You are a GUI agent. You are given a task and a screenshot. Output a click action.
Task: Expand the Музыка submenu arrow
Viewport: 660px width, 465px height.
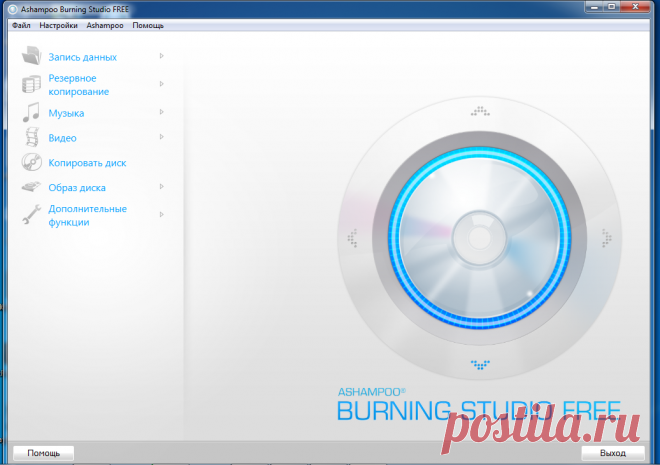[x=161, y=112]
